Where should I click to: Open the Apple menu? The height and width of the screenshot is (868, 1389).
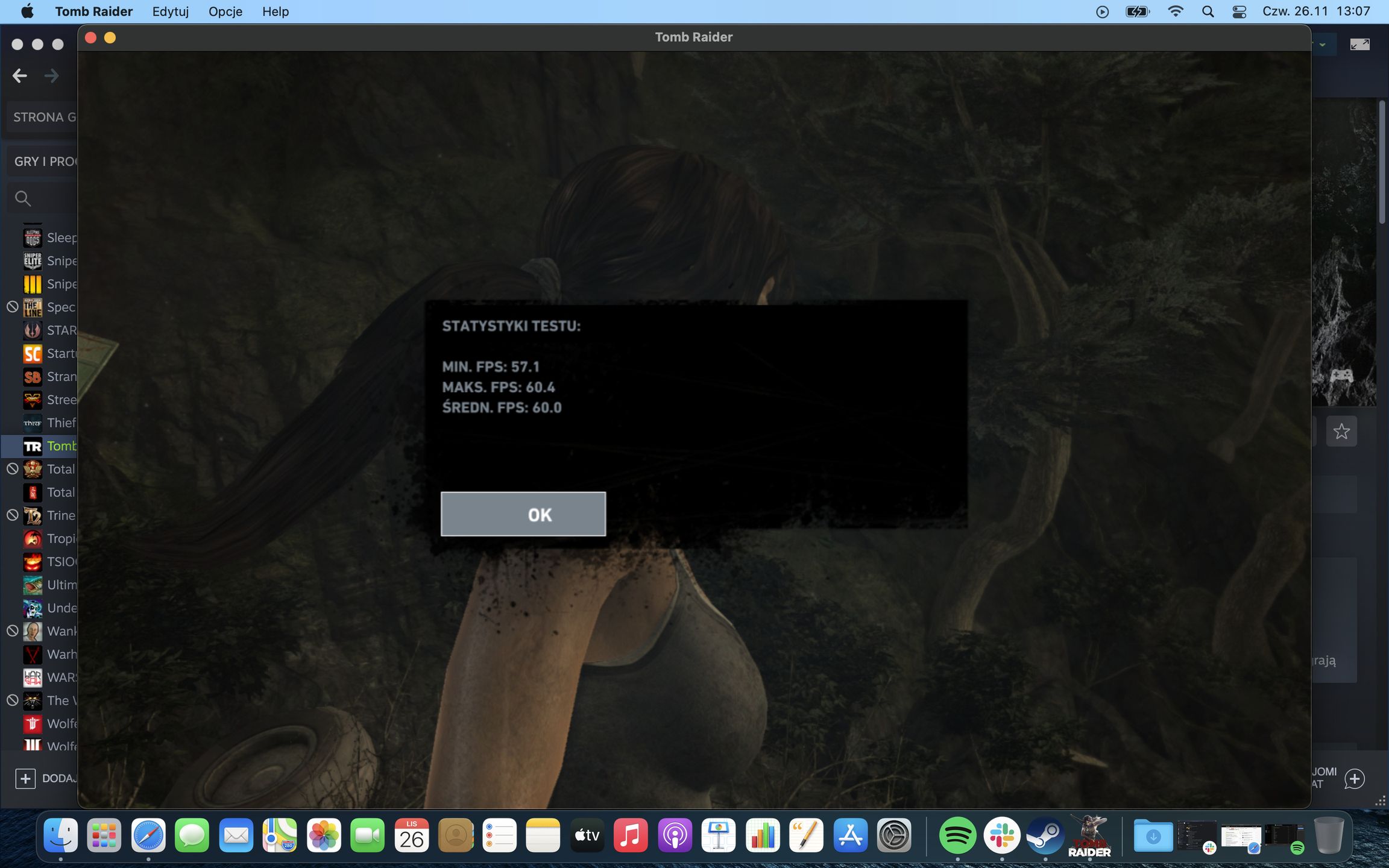(x=27, y=11)
